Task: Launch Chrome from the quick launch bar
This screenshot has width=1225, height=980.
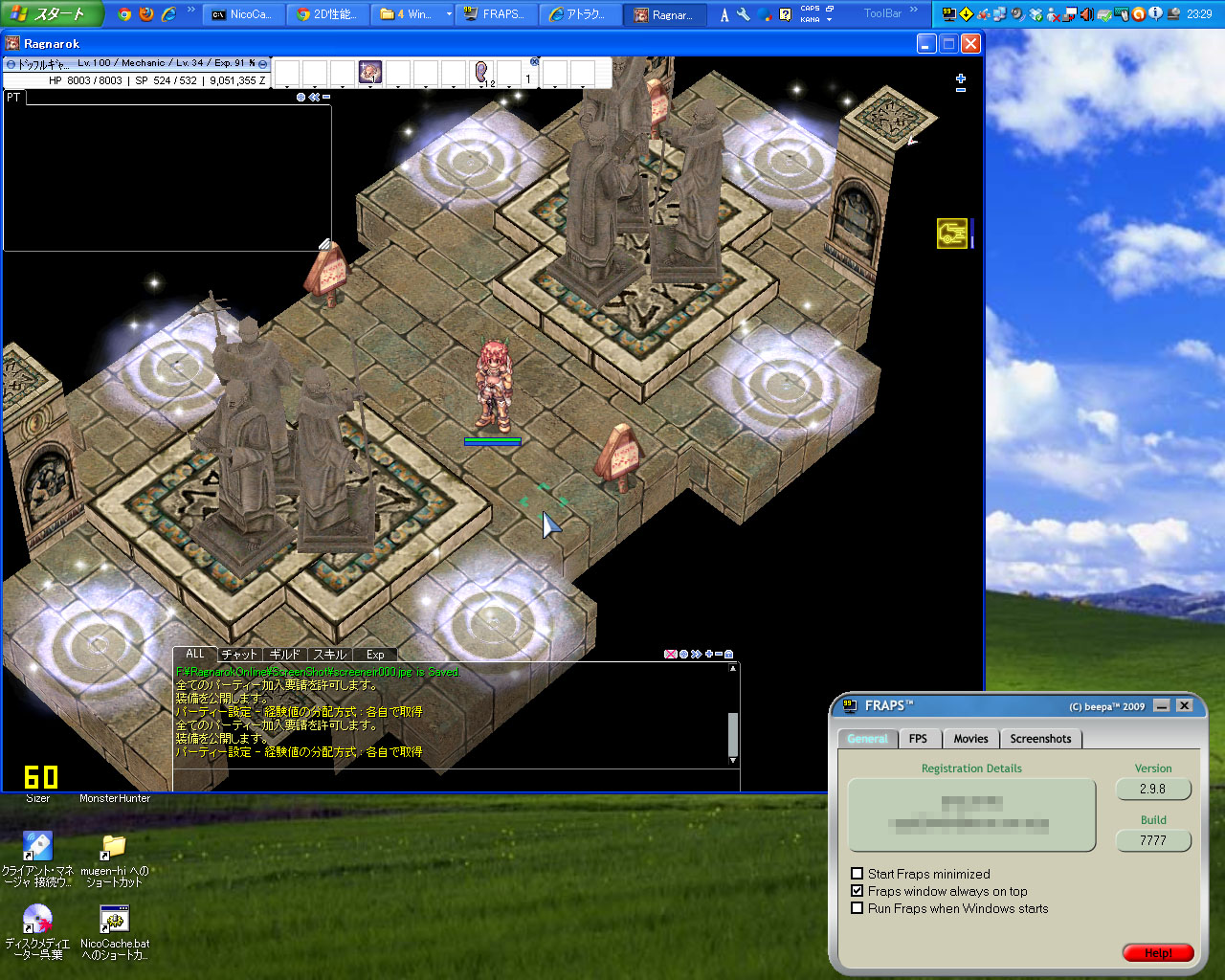Action: 124,14
